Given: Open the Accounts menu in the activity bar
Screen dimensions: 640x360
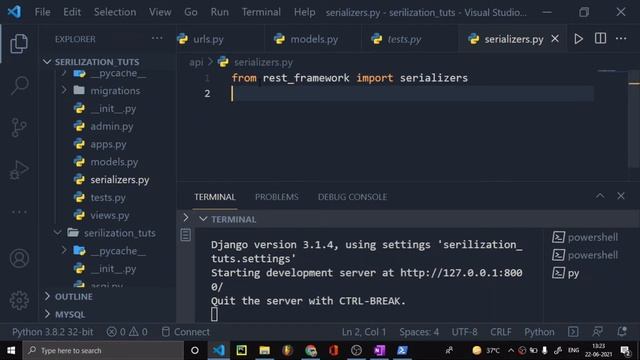Looking at the screenshot, I should 19,258.
